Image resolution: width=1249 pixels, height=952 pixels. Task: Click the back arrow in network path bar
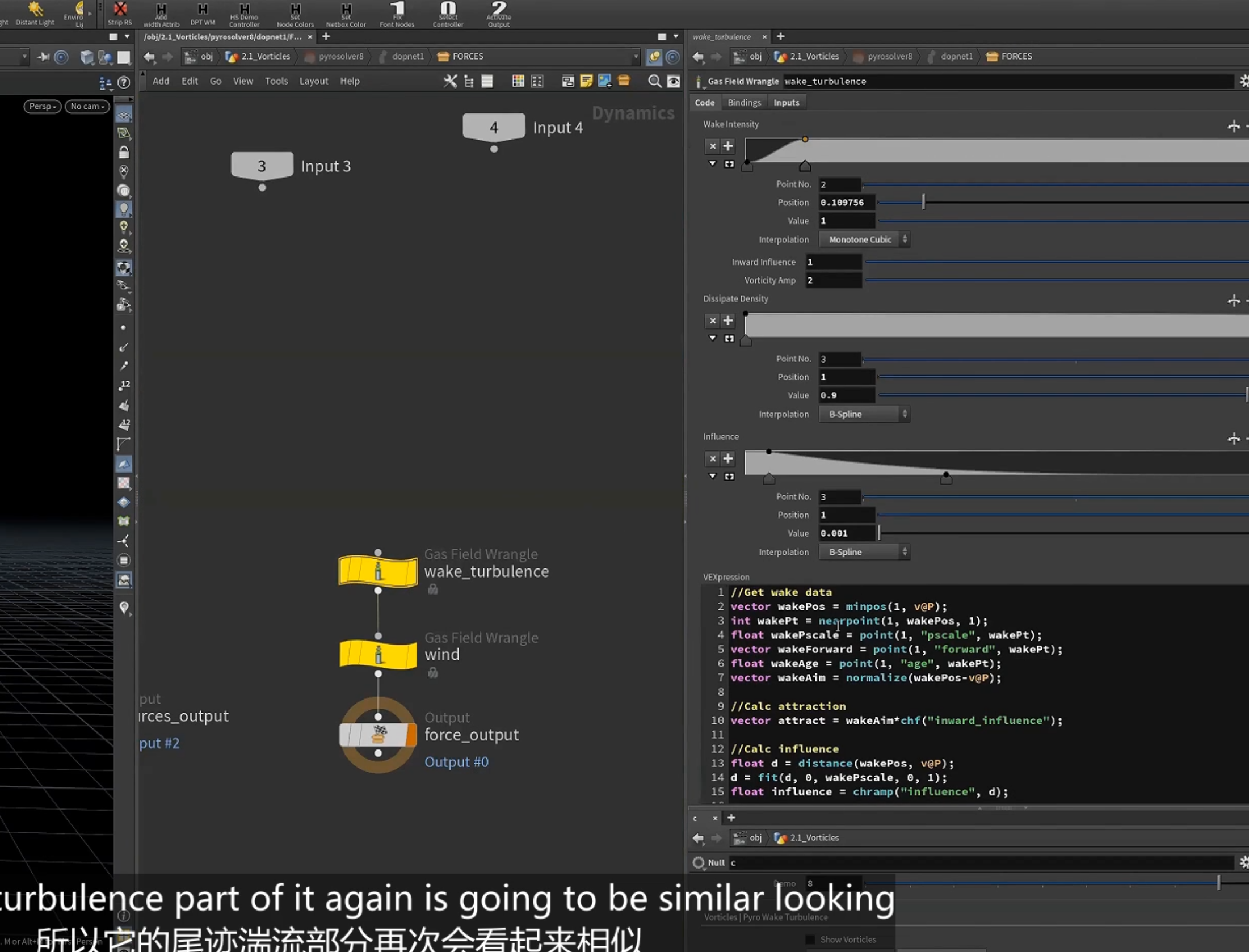pos(149,57)
